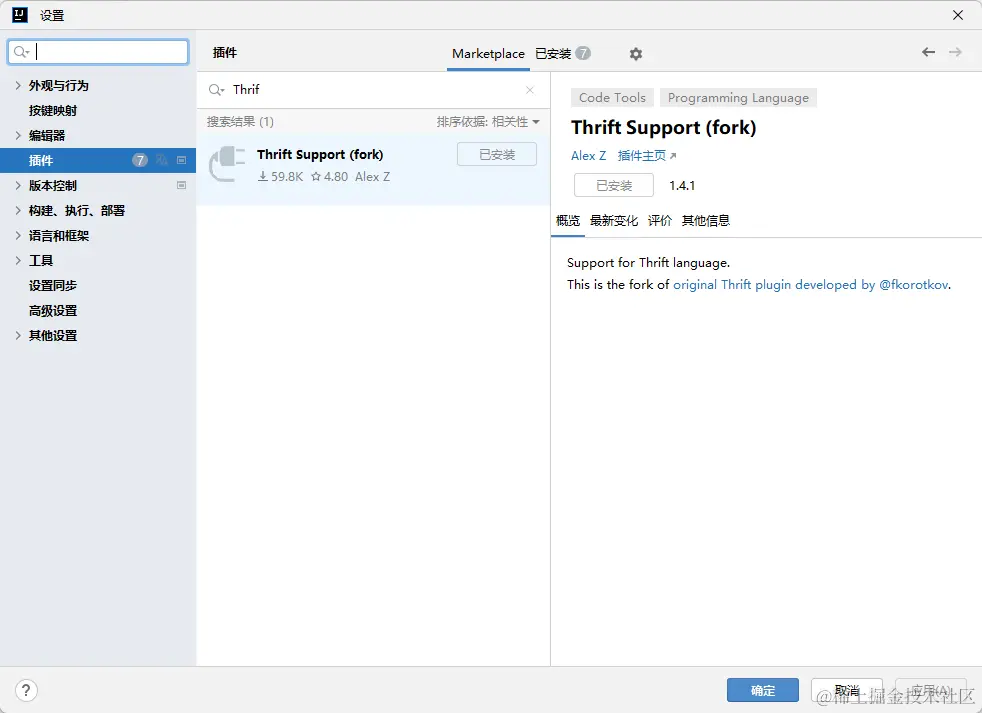Click settings search magnifier icon
The height and width of the screenshot is (713, 982).
21,52
